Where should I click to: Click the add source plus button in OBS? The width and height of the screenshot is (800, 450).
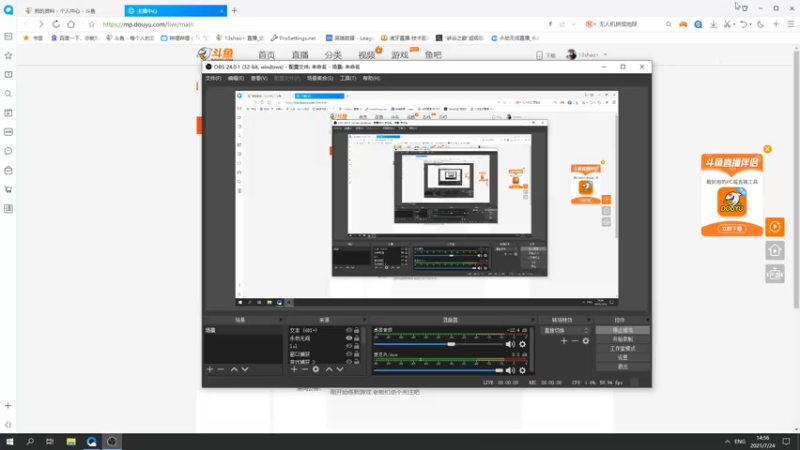coord(294,369)
